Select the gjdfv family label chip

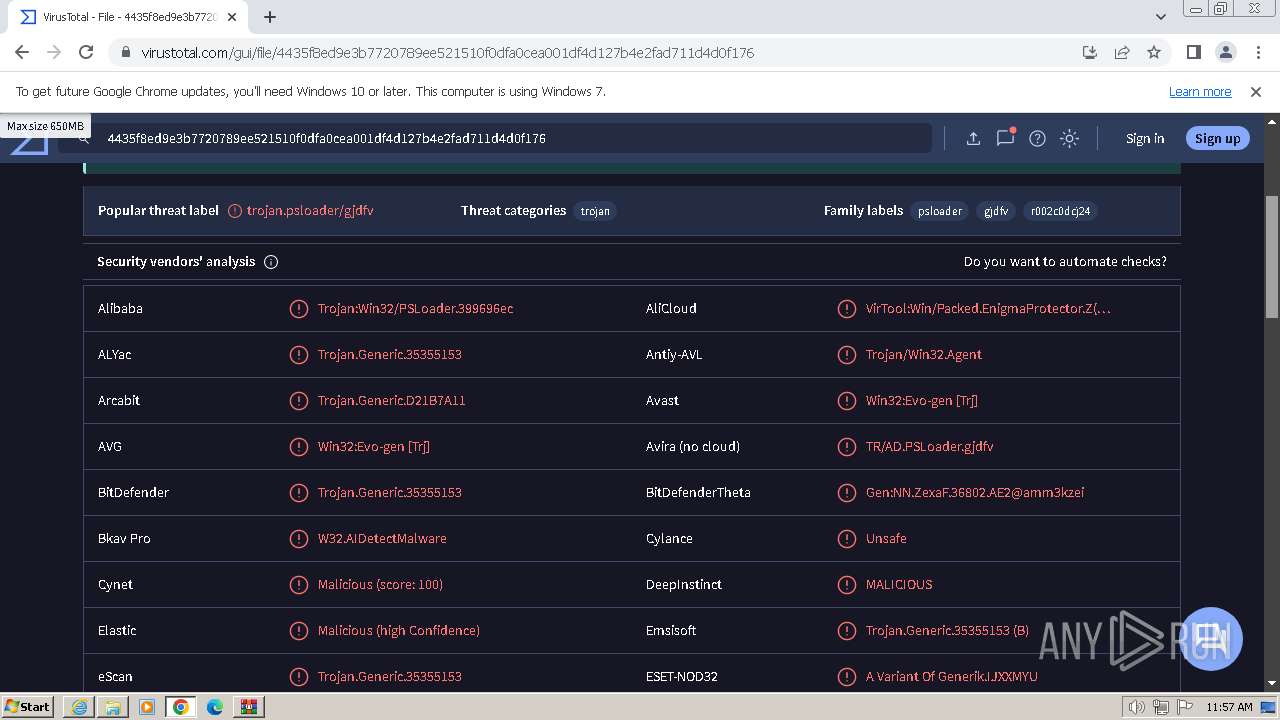pyautogui.click(x=996, y=211)
